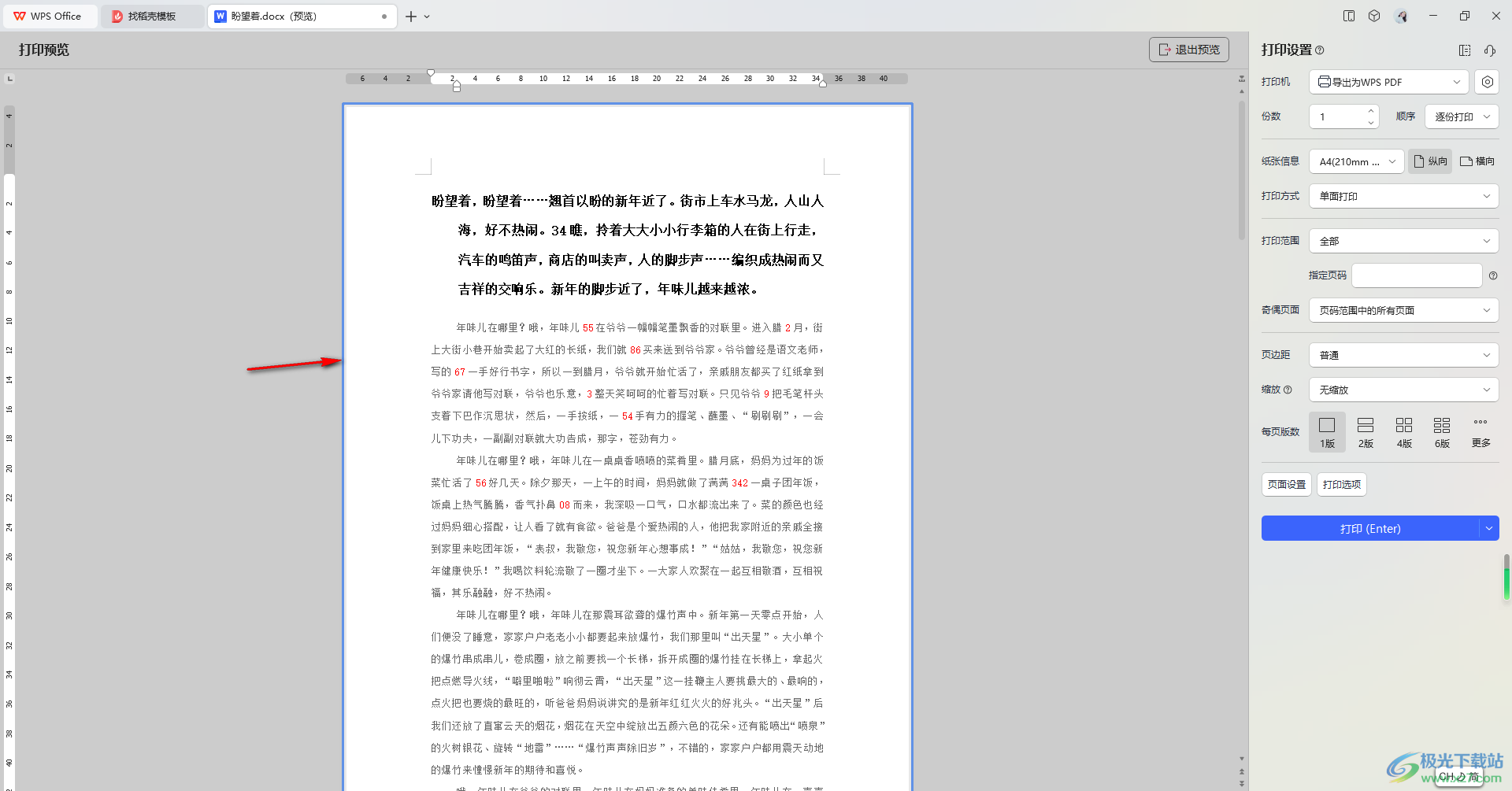The height and width of the screenshot is (791, 1512).
Task: Click the customer service headset icon
Action: [1490, 50]
